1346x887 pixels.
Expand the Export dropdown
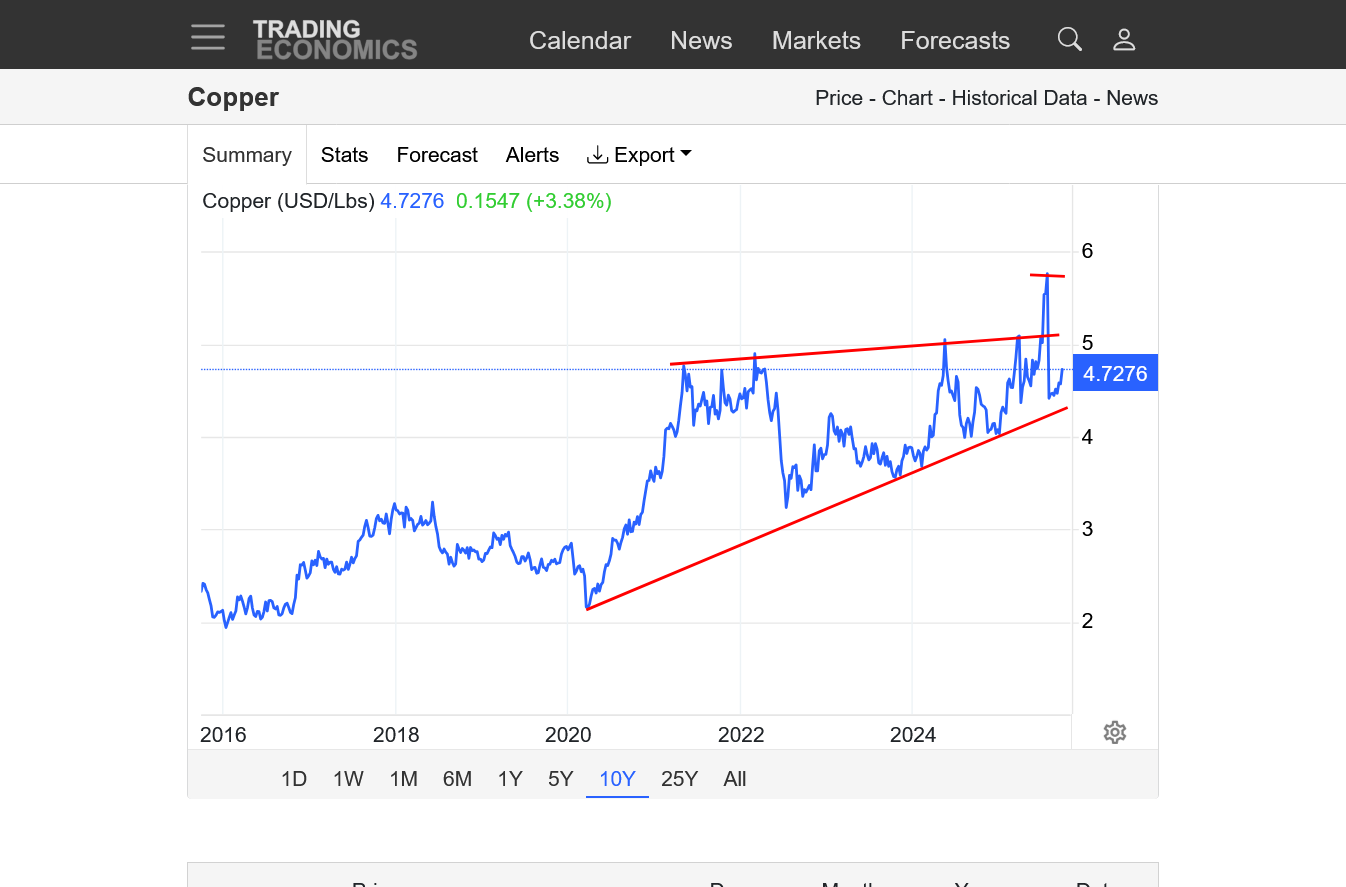point(640,155)
